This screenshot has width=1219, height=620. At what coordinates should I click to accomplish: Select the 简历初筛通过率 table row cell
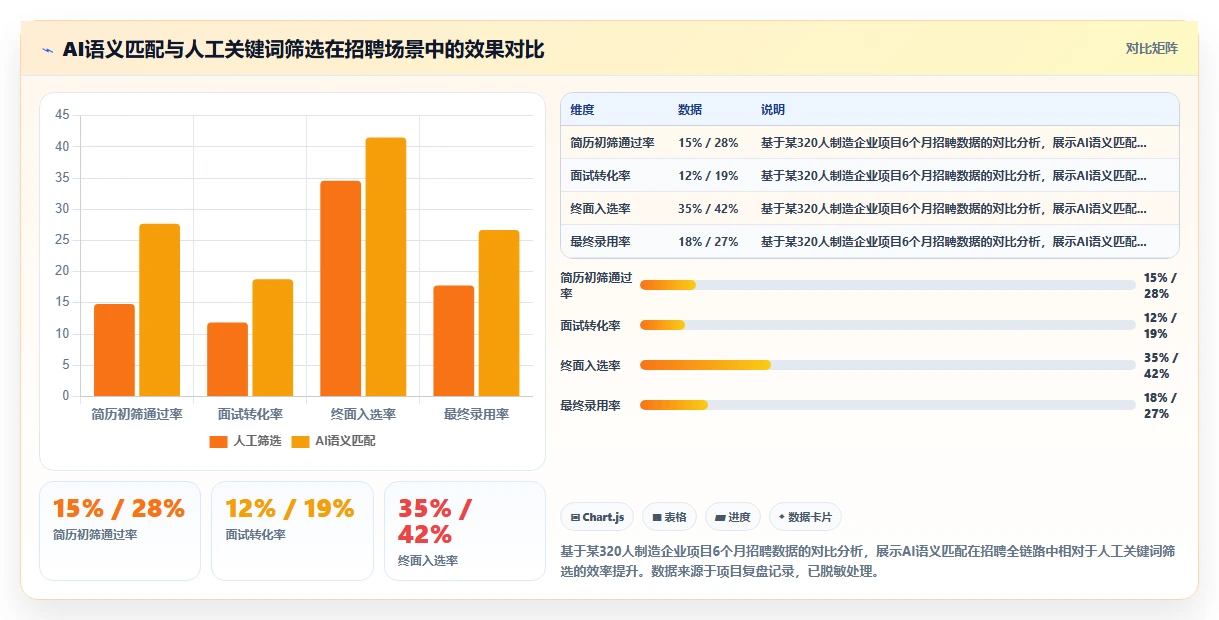612,143
